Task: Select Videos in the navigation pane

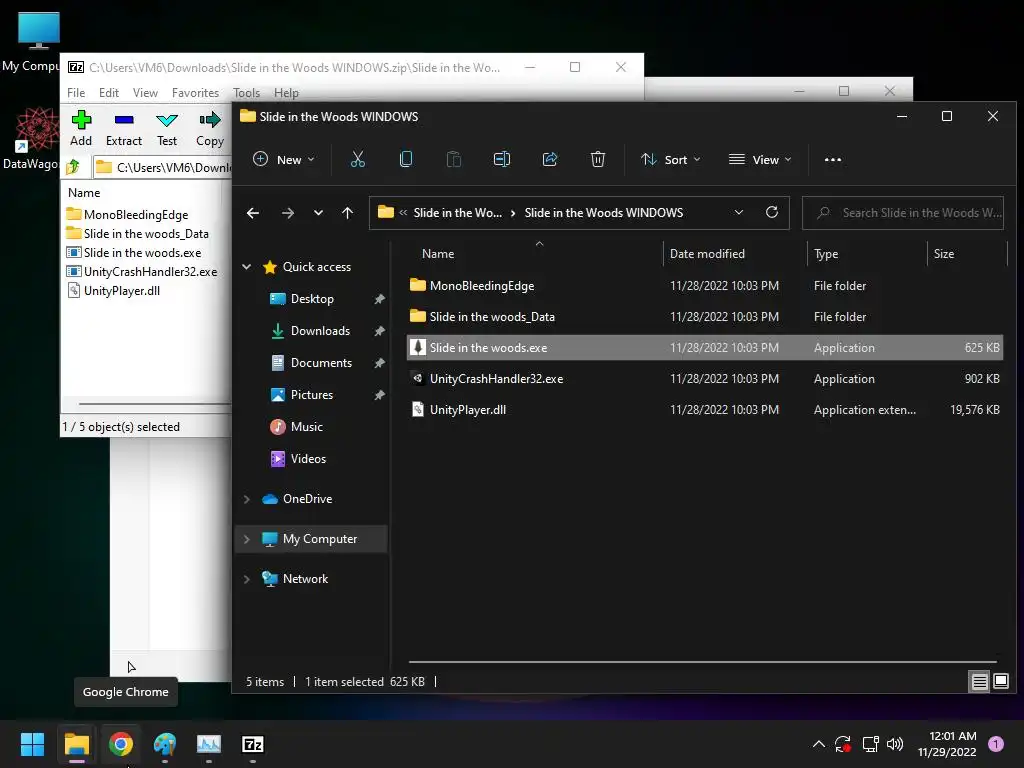Action: point(308,458)
